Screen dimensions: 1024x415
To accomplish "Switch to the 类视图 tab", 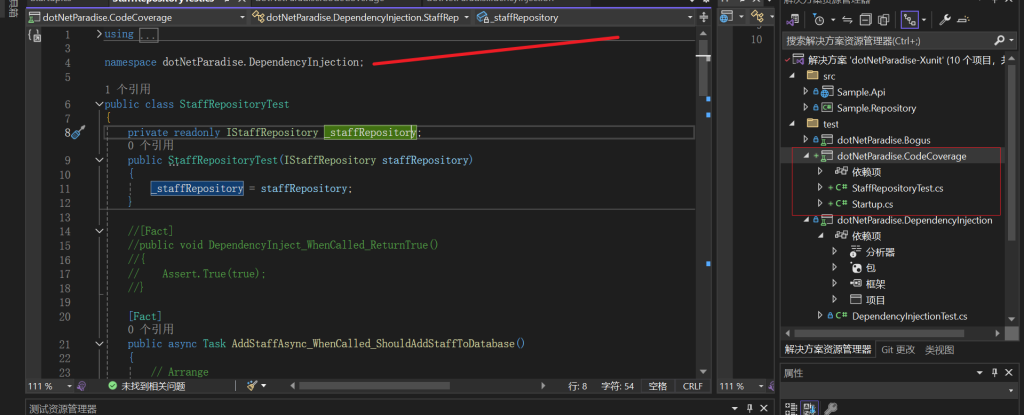I will click(x=938, y=350).
